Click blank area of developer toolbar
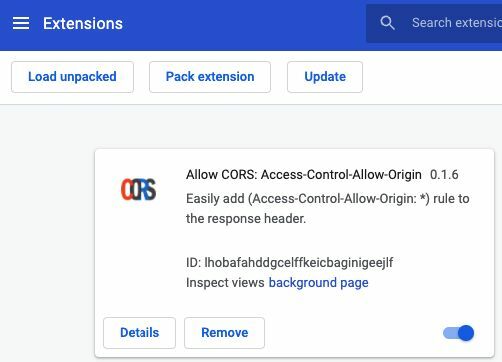Image resolution: width=502 pixels, height=362 pixels. pyautogui.click(x=430, y=77)
